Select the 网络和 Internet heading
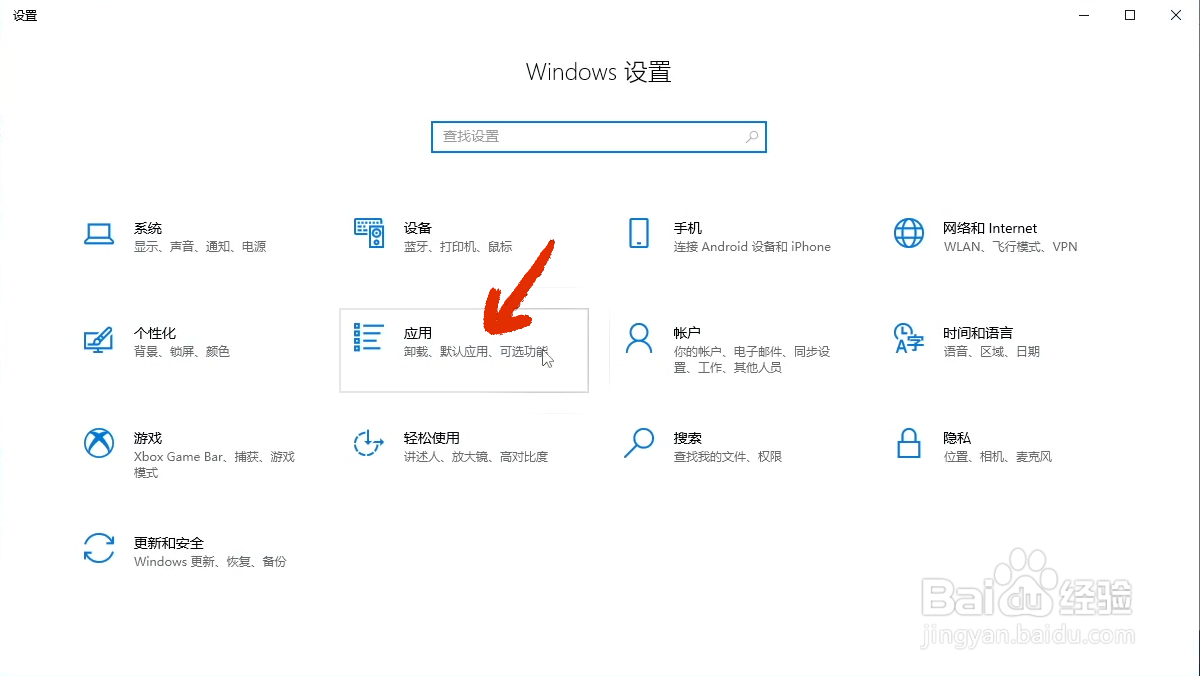 pos(990,228)
